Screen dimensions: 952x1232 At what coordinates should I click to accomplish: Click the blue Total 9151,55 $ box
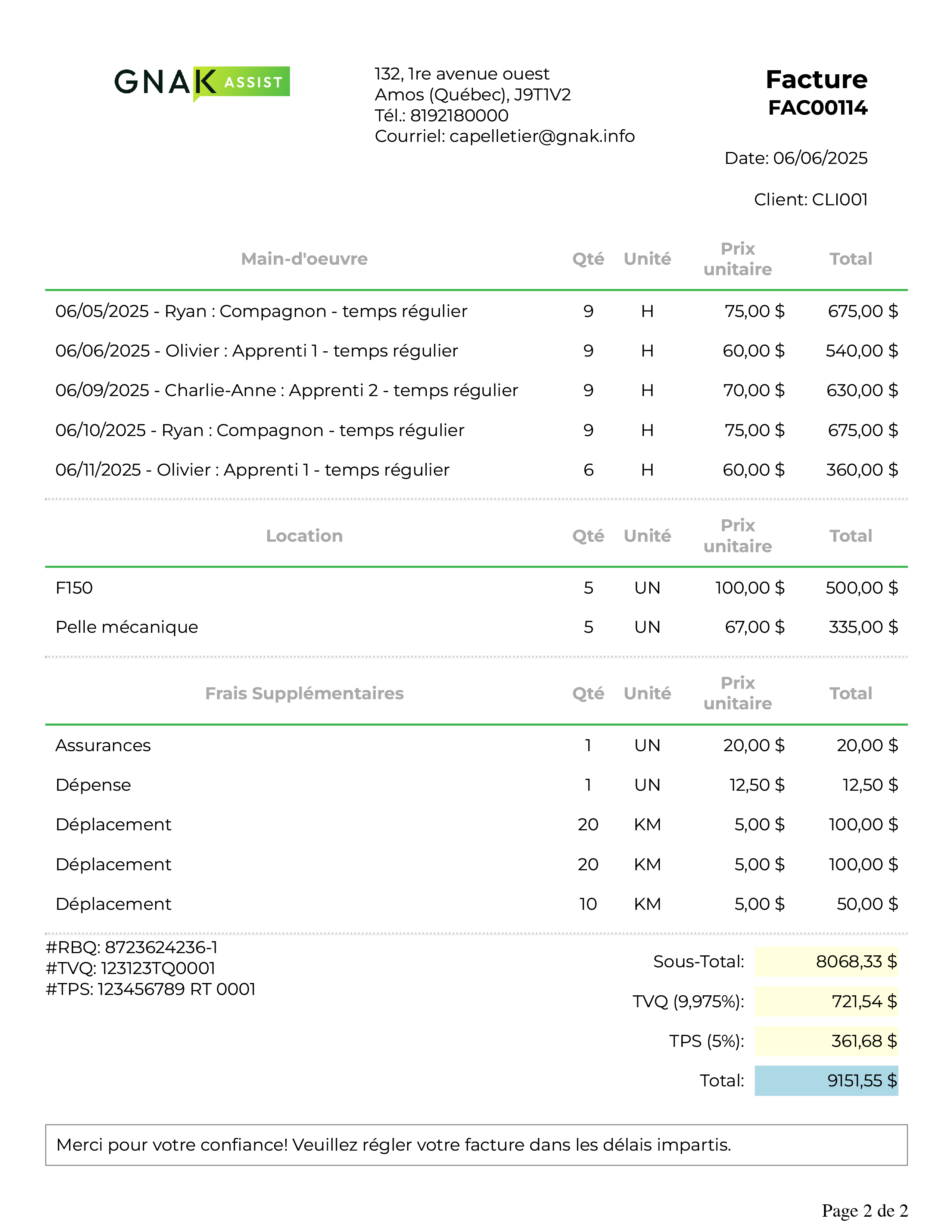click(826, 1080)
